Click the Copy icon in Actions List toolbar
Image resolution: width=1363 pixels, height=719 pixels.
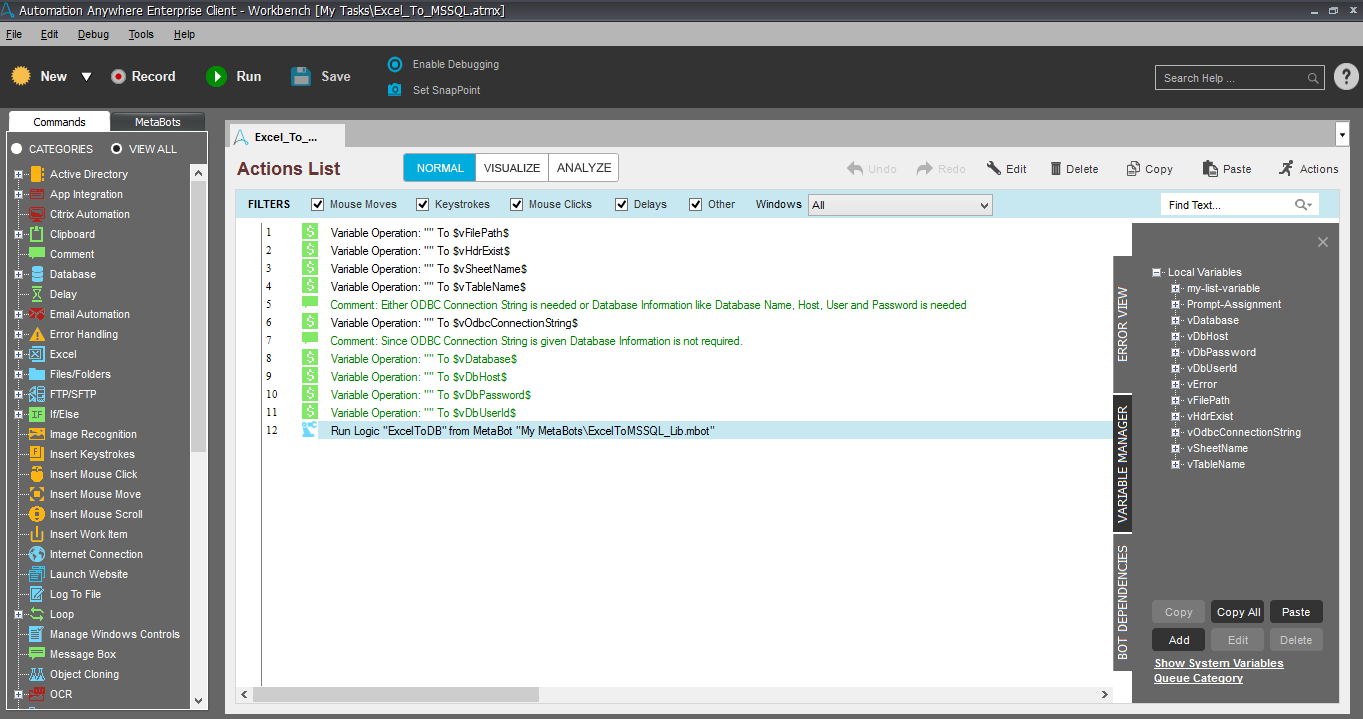1133,169
